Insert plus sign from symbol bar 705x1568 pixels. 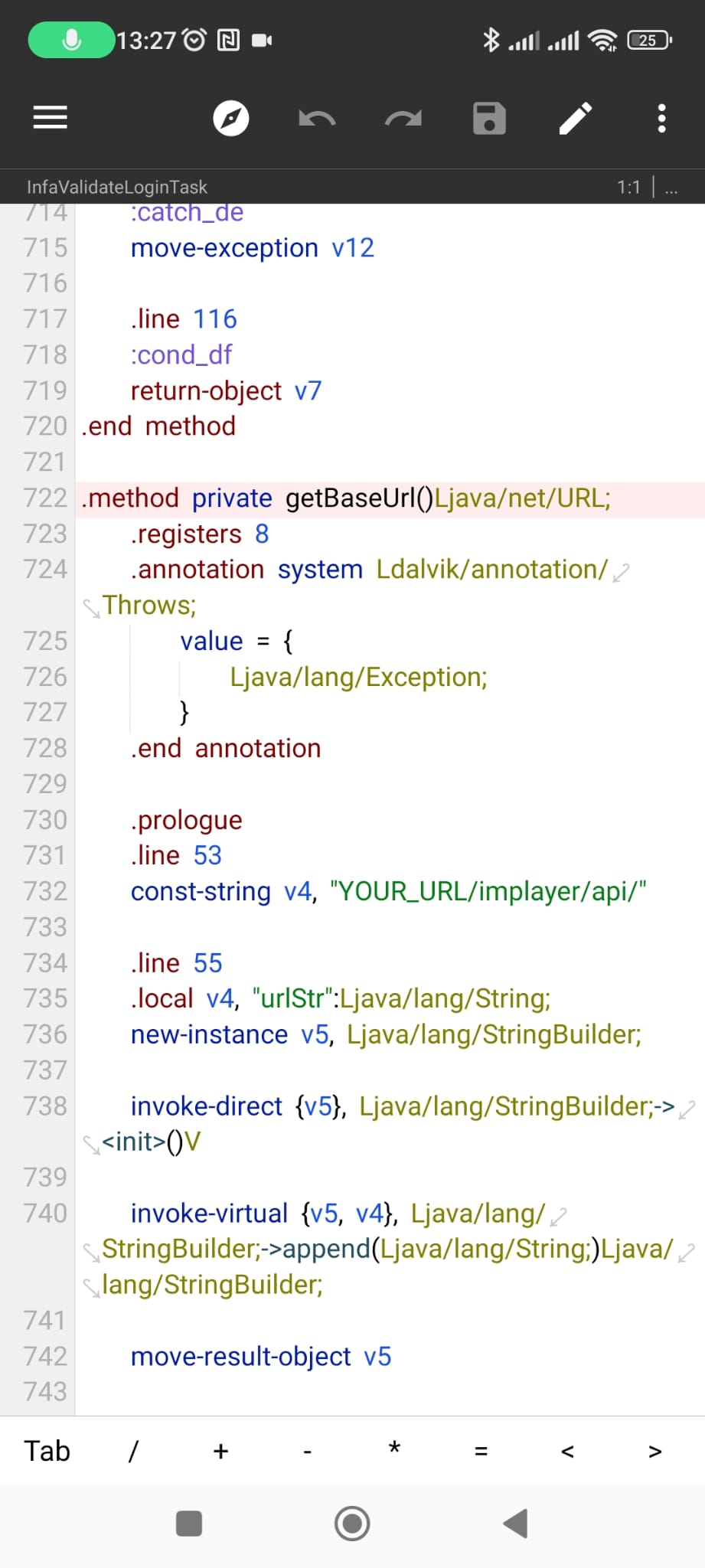[x=220, y=1451]
